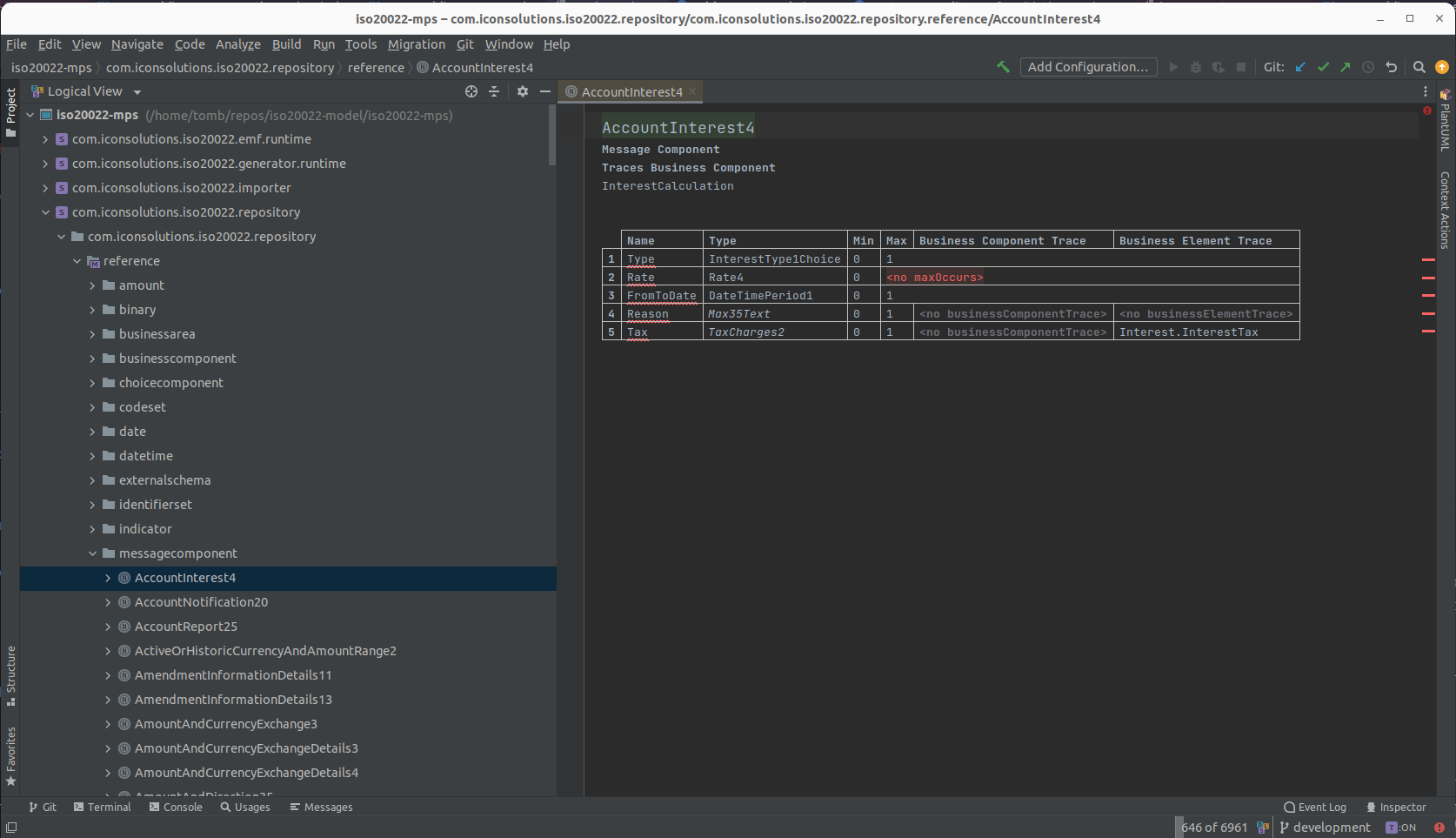Toggle the Project tool window stripe button

tap(10, 112)
